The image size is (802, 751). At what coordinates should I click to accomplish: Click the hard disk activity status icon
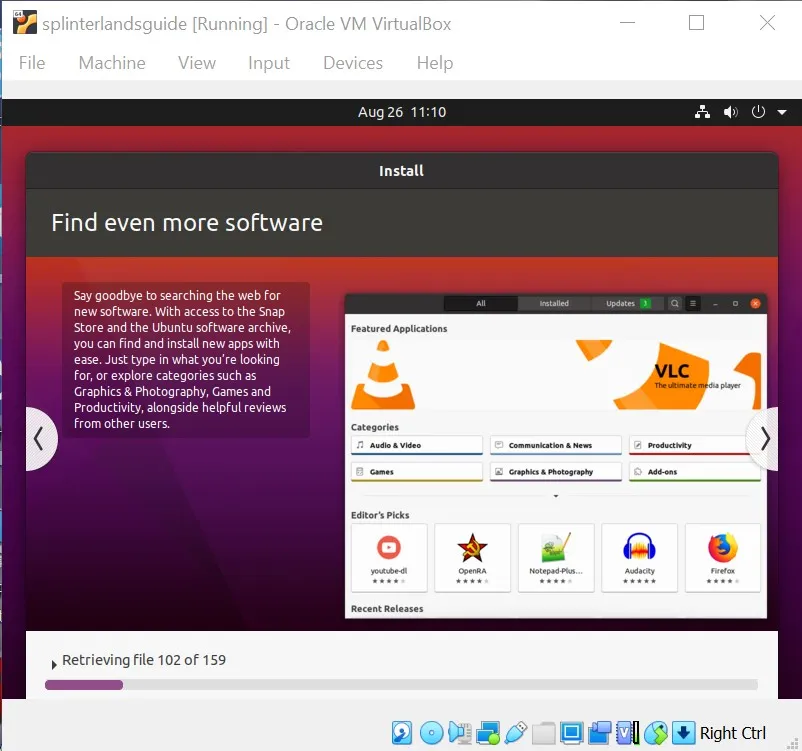402,733
